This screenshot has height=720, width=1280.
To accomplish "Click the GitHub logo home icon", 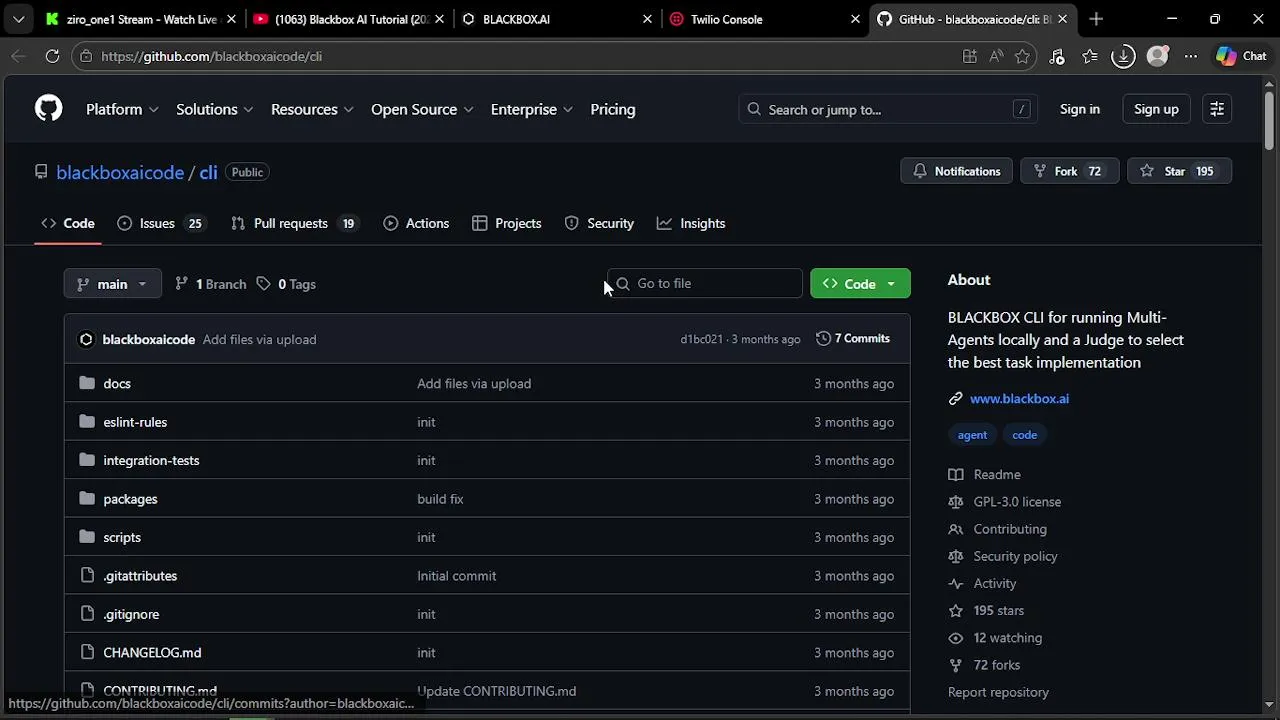I will 48,109.
